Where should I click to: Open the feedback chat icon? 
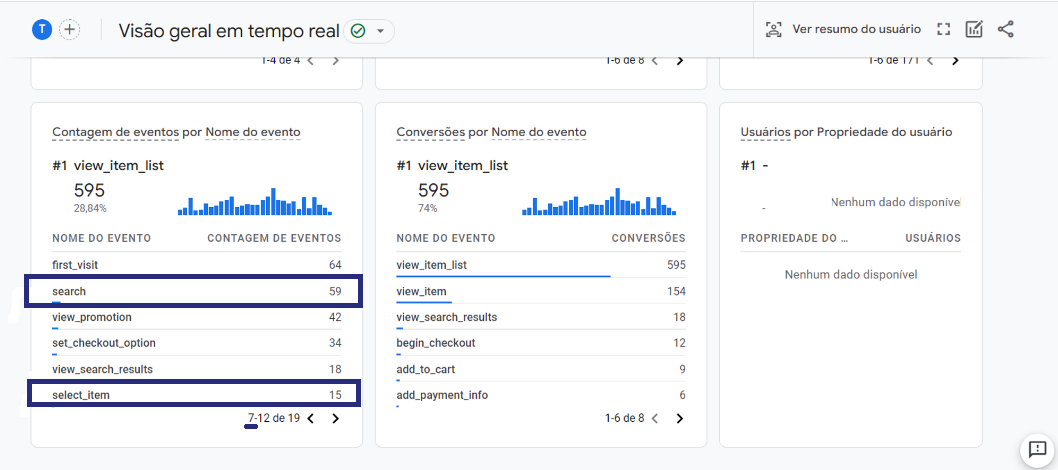pyautogui.click(x=1036, y=448)
